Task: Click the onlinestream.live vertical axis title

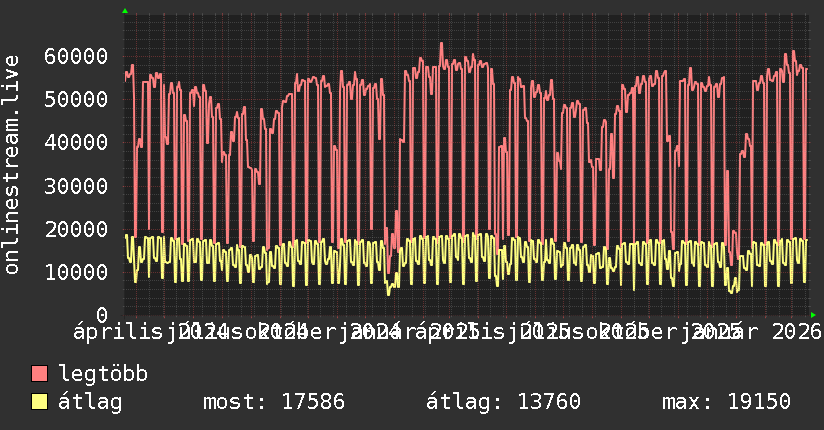Action: [12, 165]
